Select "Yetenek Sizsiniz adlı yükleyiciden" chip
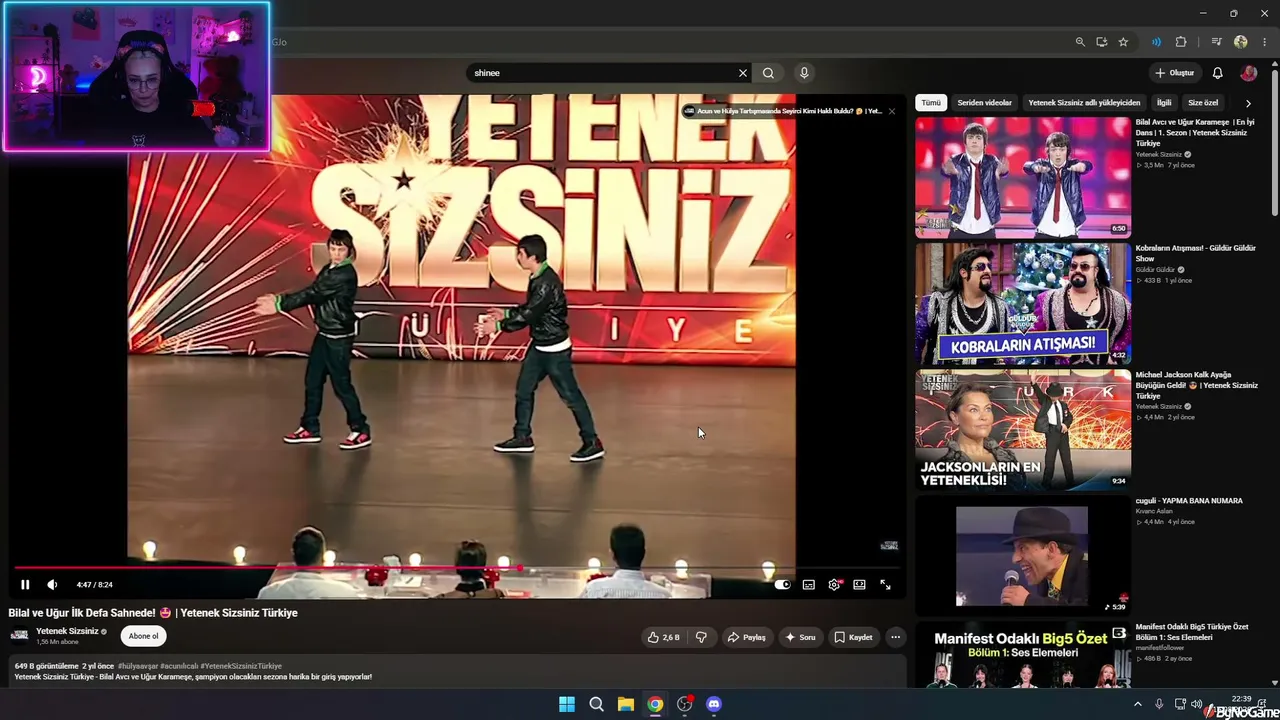Image resolution: width=1280 pixels, height=720 pixels. pyautogui.click(x=1084, y=103)
